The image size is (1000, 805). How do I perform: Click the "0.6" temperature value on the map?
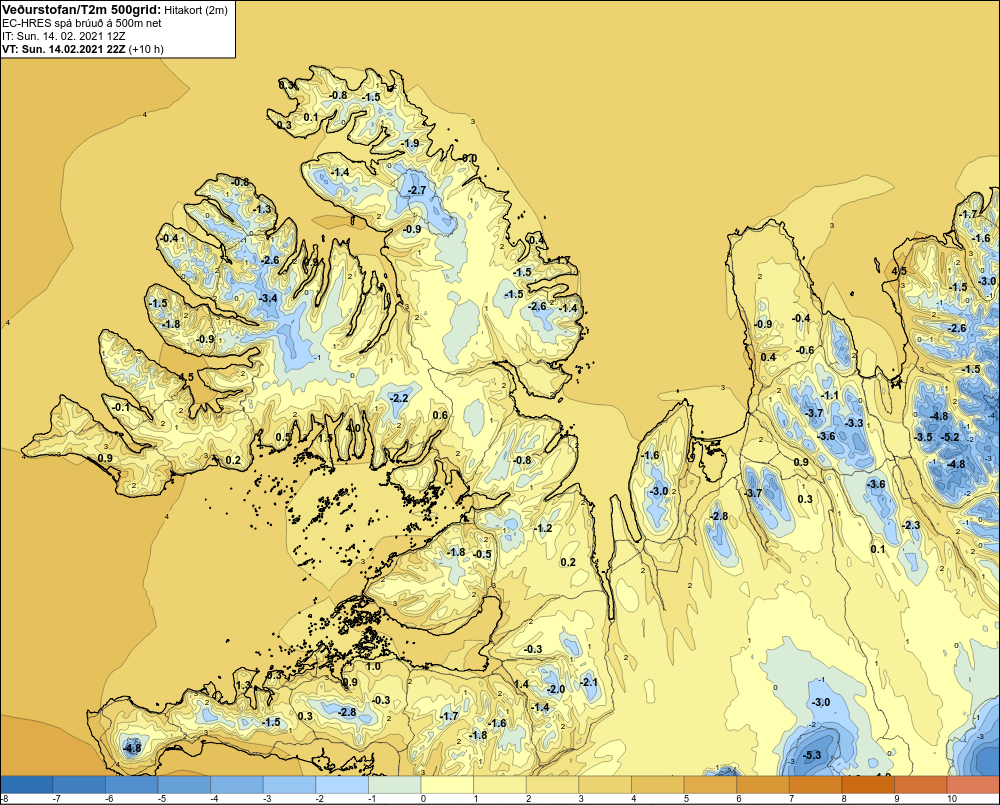pyautogui.click(x=440, y=415)
